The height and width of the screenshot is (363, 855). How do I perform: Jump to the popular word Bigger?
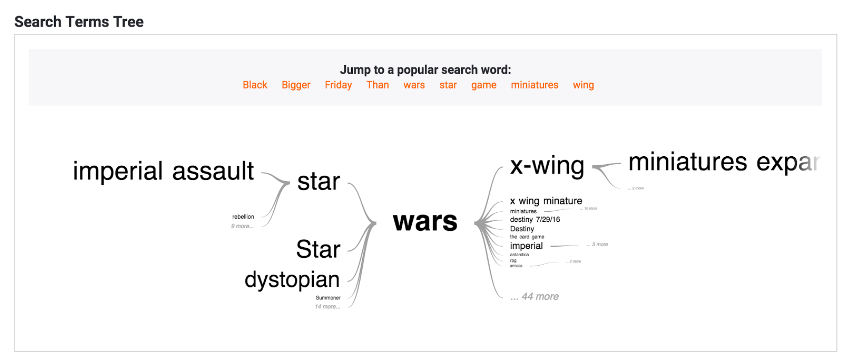pos(296,85)
